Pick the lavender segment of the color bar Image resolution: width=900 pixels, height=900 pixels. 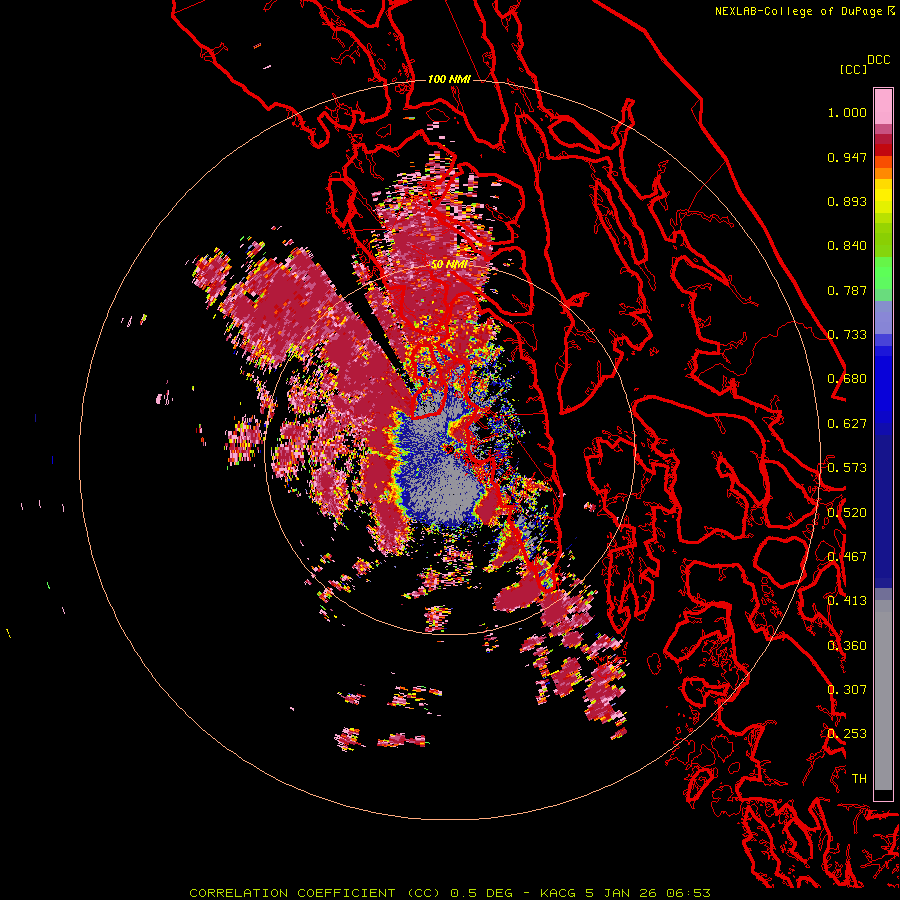point(883,317)
